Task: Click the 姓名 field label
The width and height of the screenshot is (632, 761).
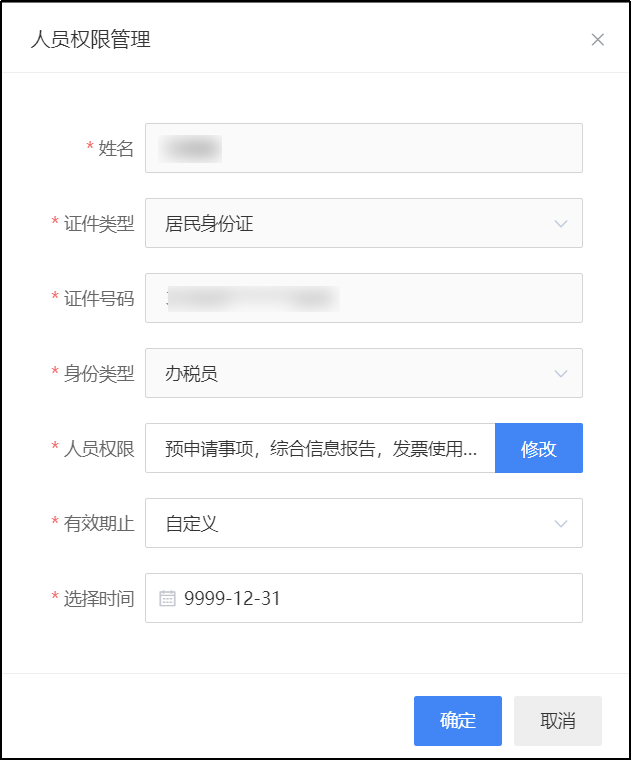Action: [x=116, y=149]
